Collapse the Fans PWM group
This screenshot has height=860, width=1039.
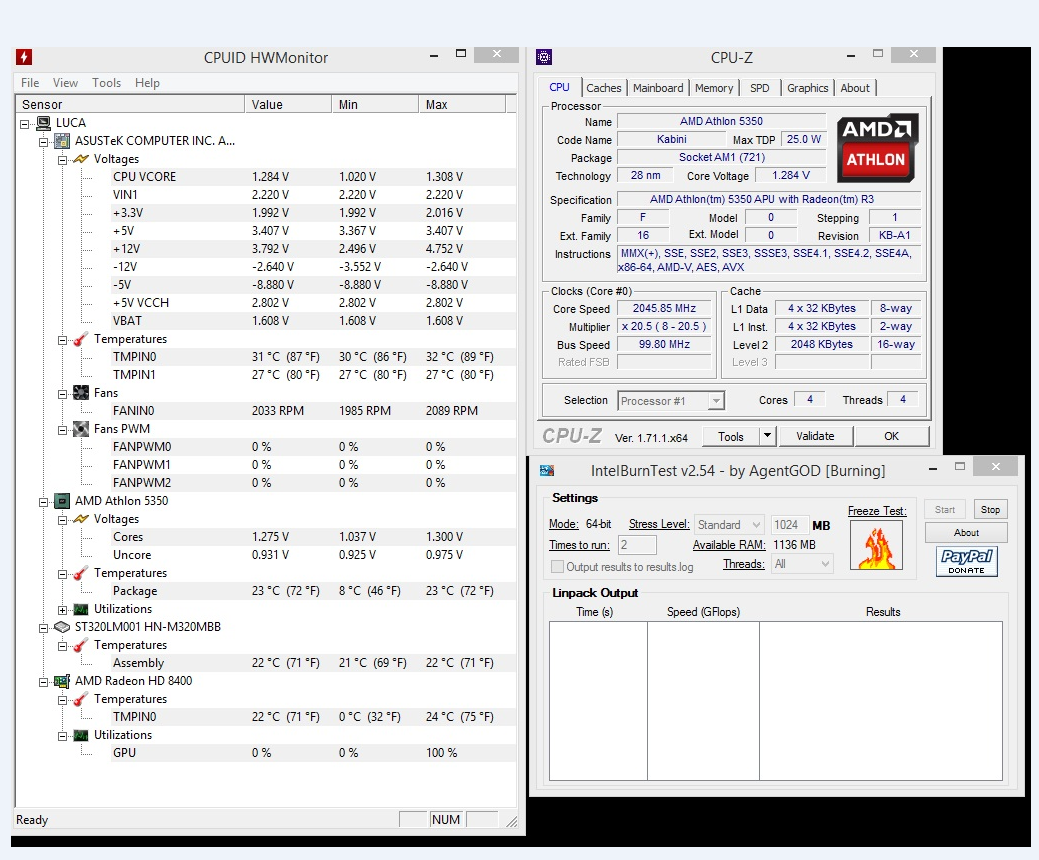(x=62, y=430)
